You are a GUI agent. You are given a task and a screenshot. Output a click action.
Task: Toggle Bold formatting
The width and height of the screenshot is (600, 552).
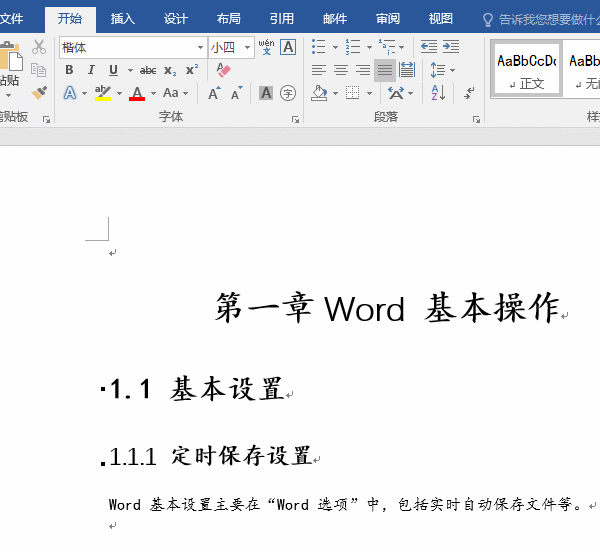coord(69,70)
